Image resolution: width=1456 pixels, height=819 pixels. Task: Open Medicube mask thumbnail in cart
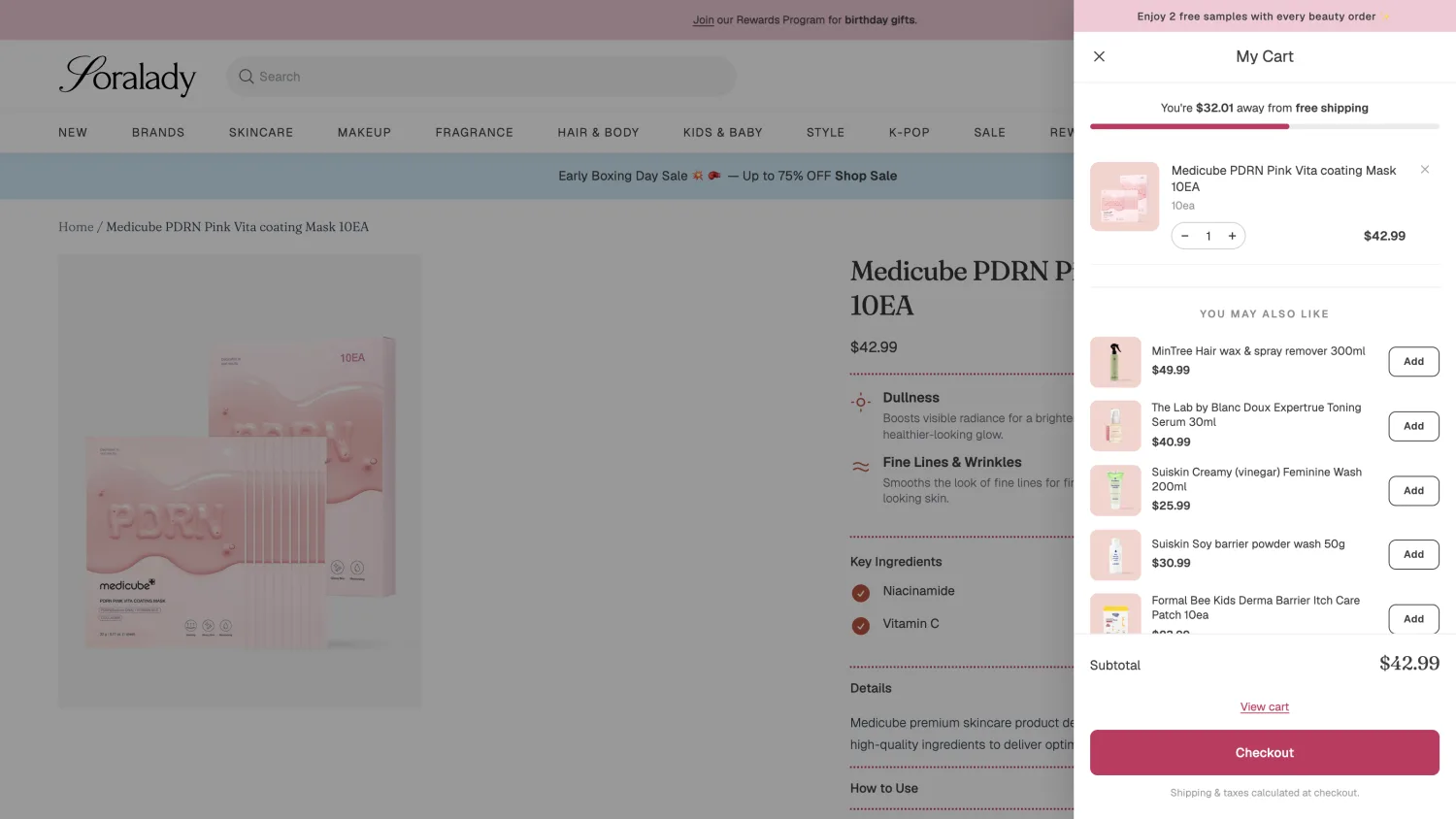click(x=1124, y=196)
